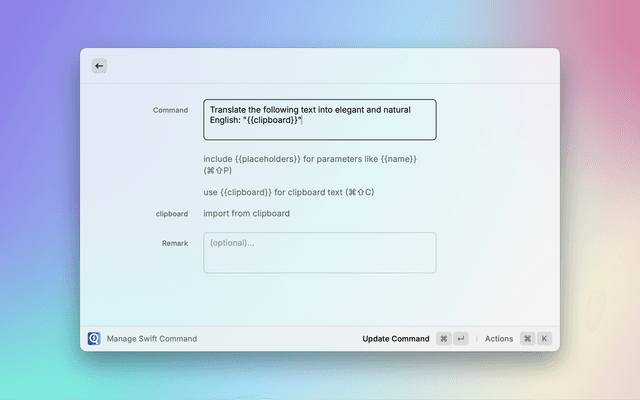Viewport: 640px width, 400px height.
Task: Click the Command field label
Action: [170, 110]
